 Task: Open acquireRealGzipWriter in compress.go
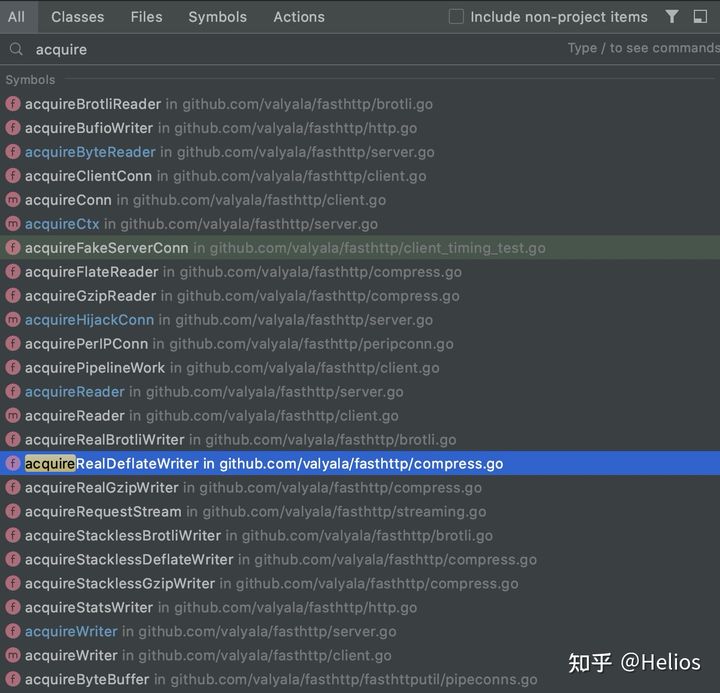360,487
